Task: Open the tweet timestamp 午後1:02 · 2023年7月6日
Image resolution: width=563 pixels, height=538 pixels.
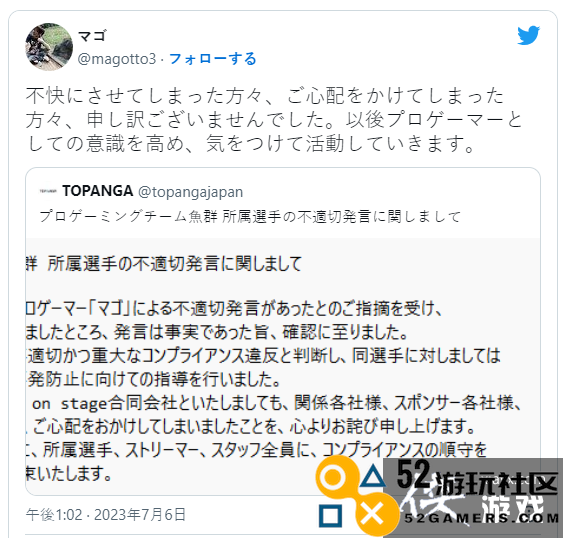Action: [x=106, y=515]
